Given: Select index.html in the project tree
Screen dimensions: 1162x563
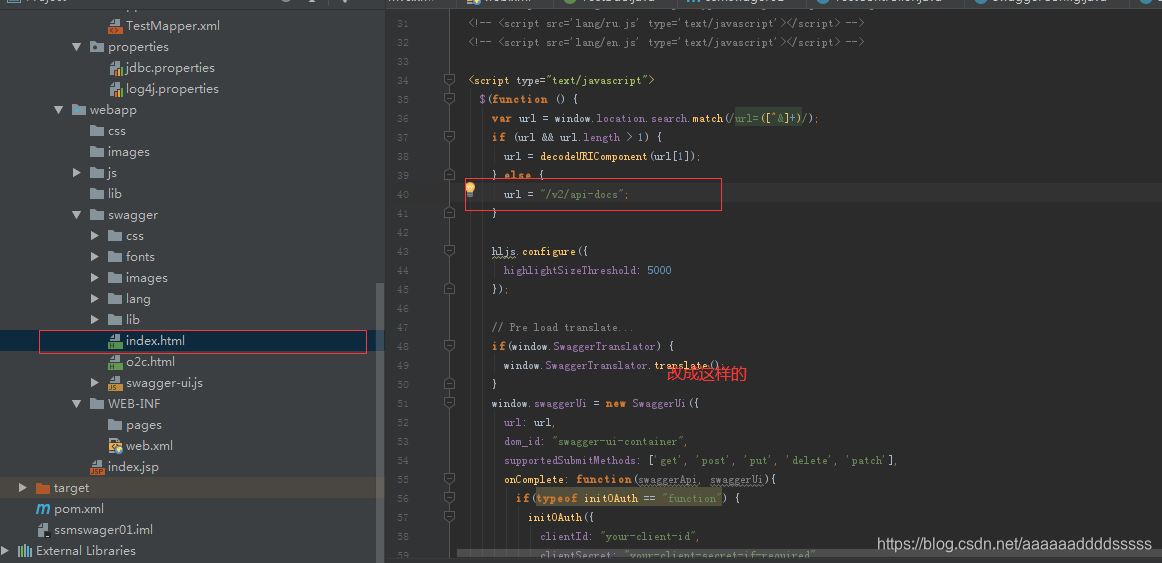Looking at the screenshot, I should [x=156, y=342].
